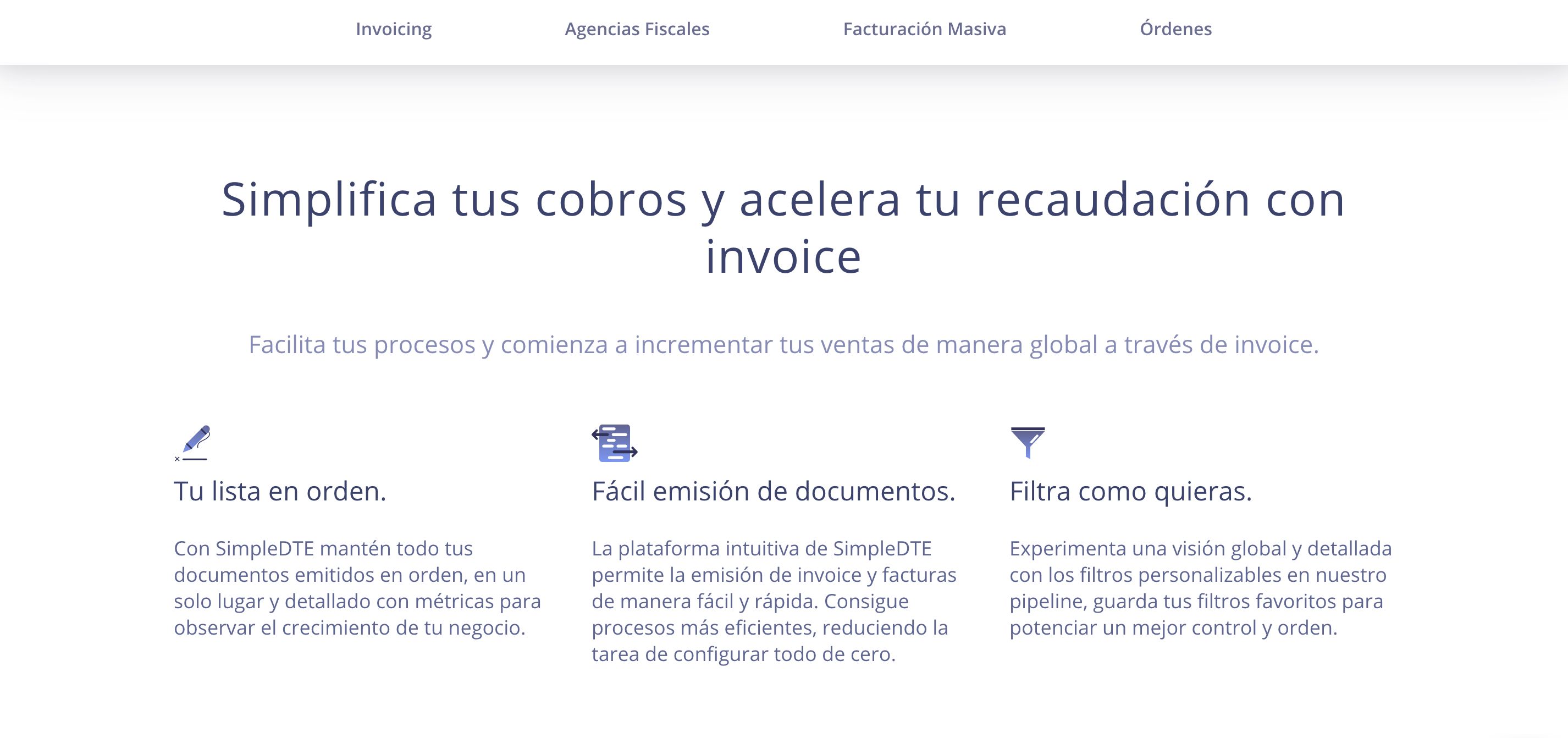Click 'Fácil emisión de documentos.' heading

point(773,491)
